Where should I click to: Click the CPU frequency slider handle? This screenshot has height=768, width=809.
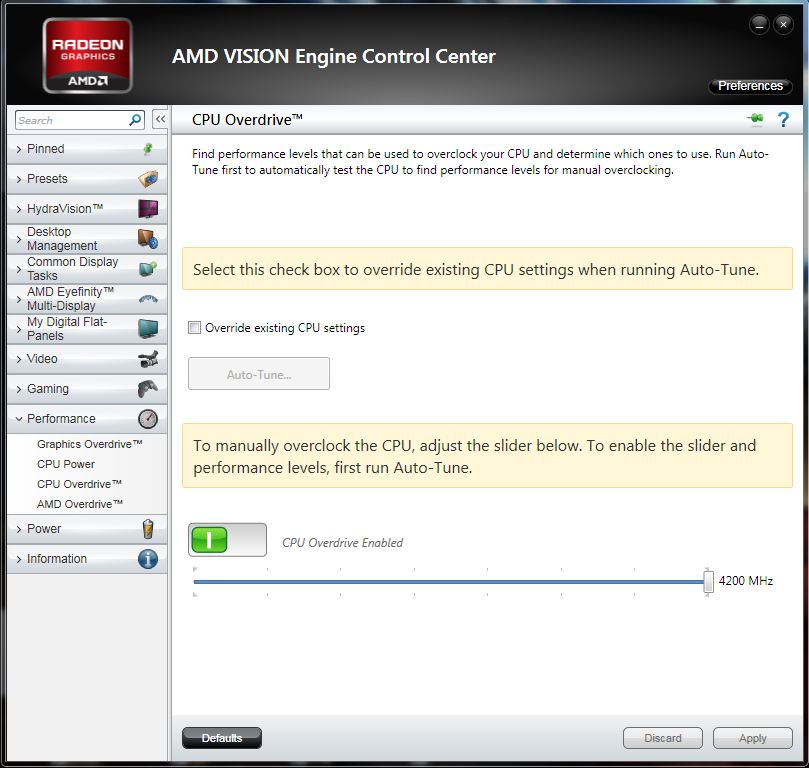(x=708, y=582)
